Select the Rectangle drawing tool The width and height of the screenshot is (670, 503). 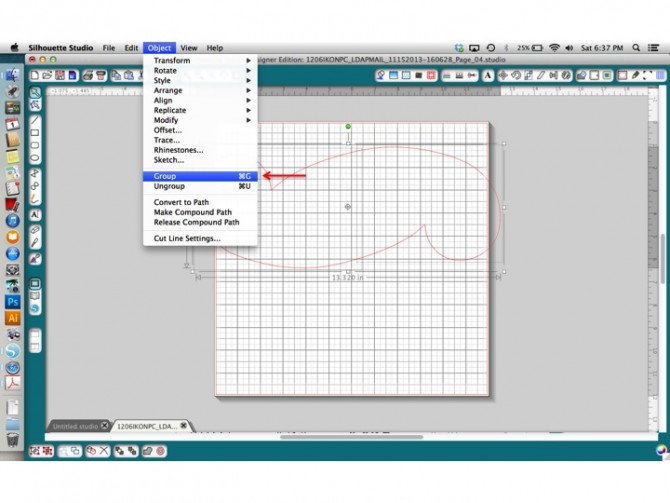[35, 132]
